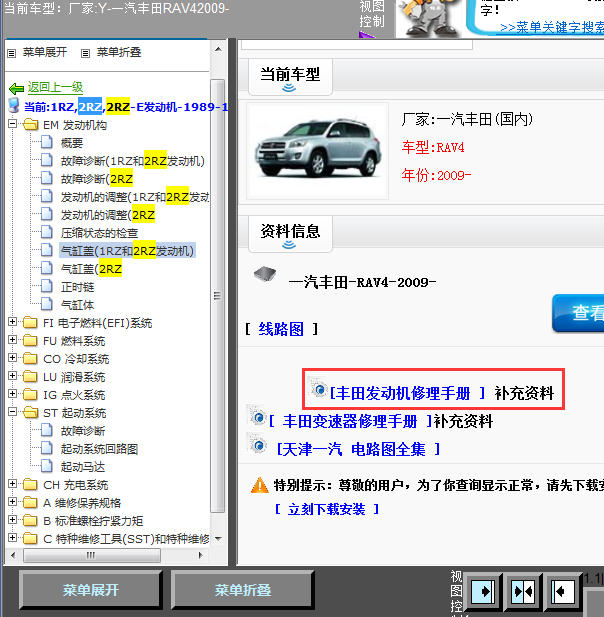Open 气缸盖(1RZ和2RZ发动机) item
This screenshot has height=617, width=604.
[x=127, y=251]
